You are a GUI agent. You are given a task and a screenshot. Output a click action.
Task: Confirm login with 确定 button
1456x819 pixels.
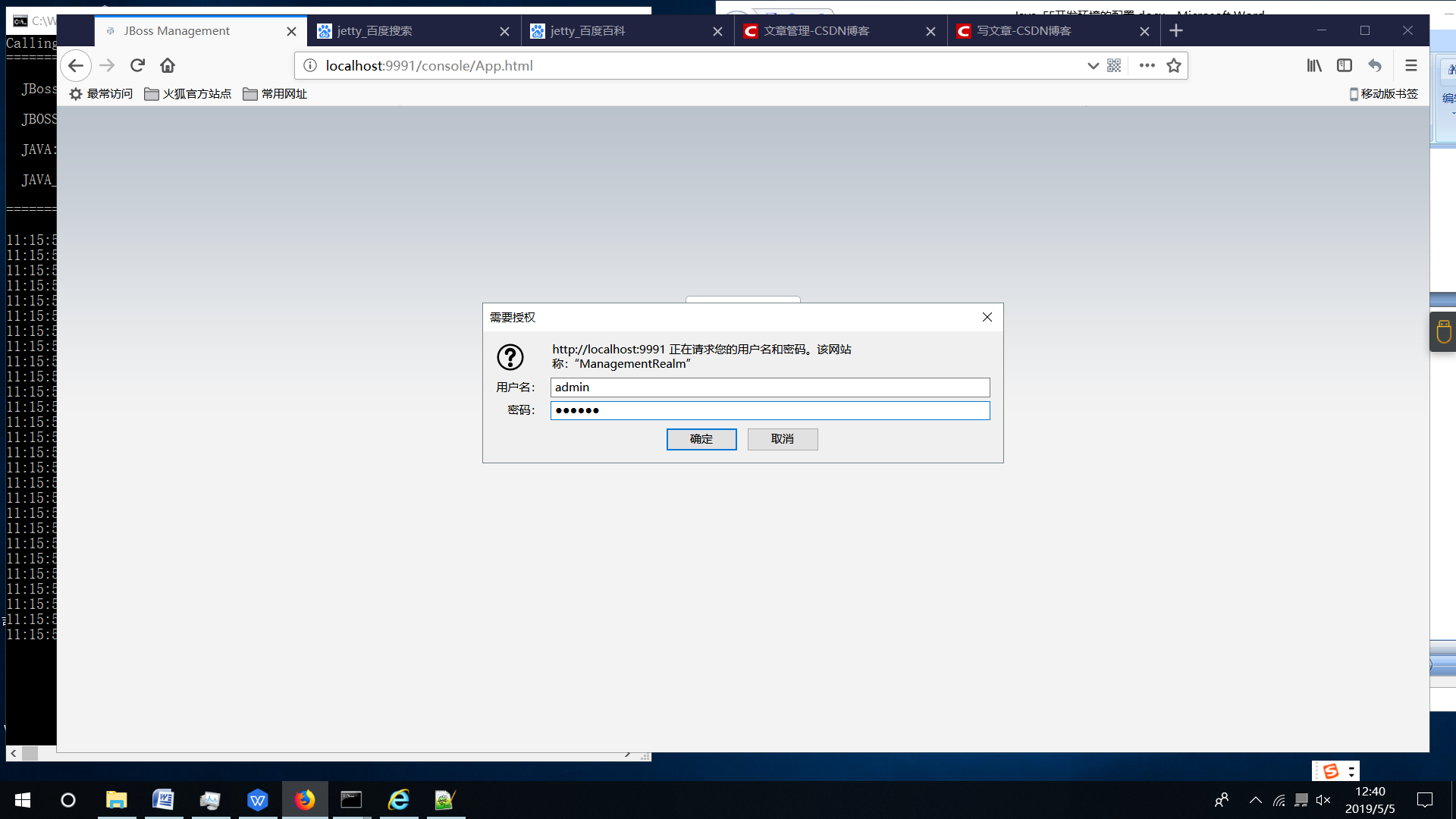click(701, 439)
